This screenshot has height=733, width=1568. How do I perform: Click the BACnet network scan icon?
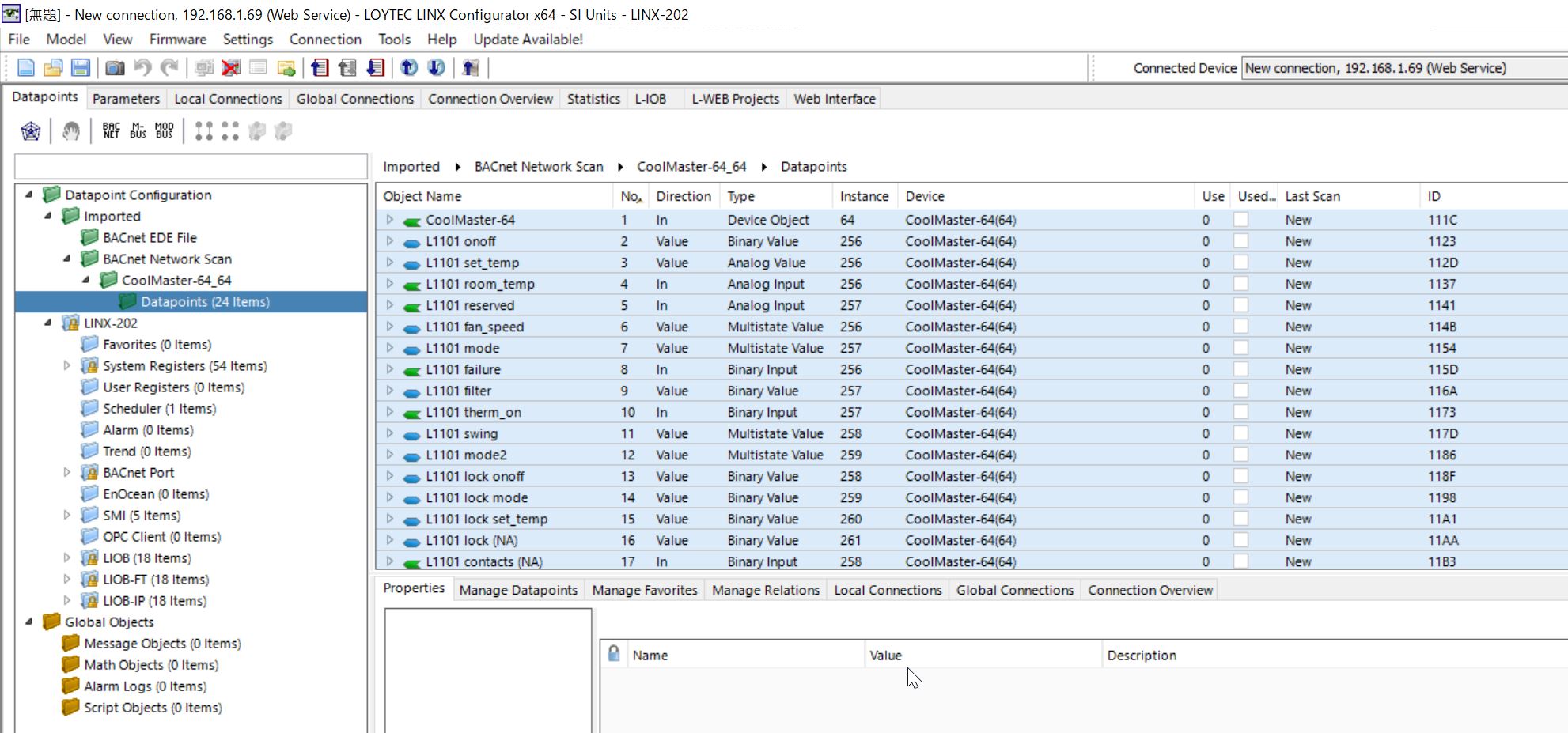pyautogui.click(x=112, y=130)
